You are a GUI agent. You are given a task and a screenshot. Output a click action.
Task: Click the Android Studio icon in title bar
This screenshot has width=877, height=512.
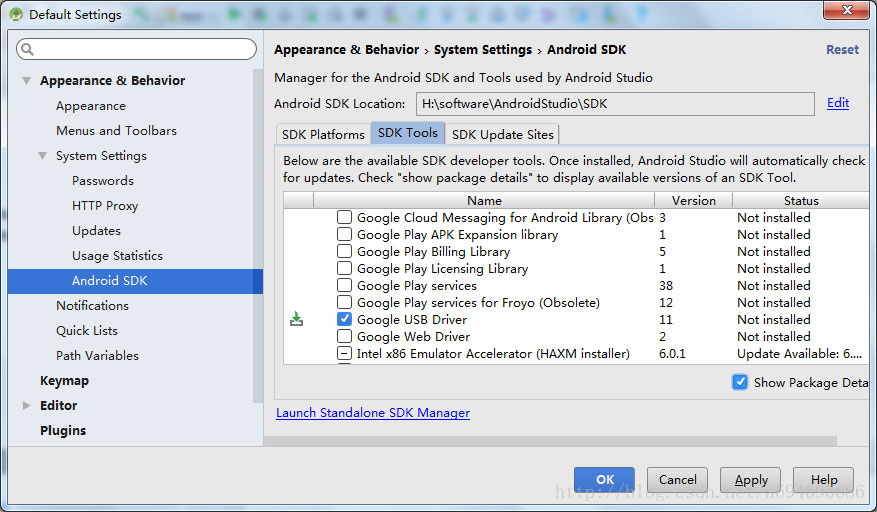(x=15, y=15)
